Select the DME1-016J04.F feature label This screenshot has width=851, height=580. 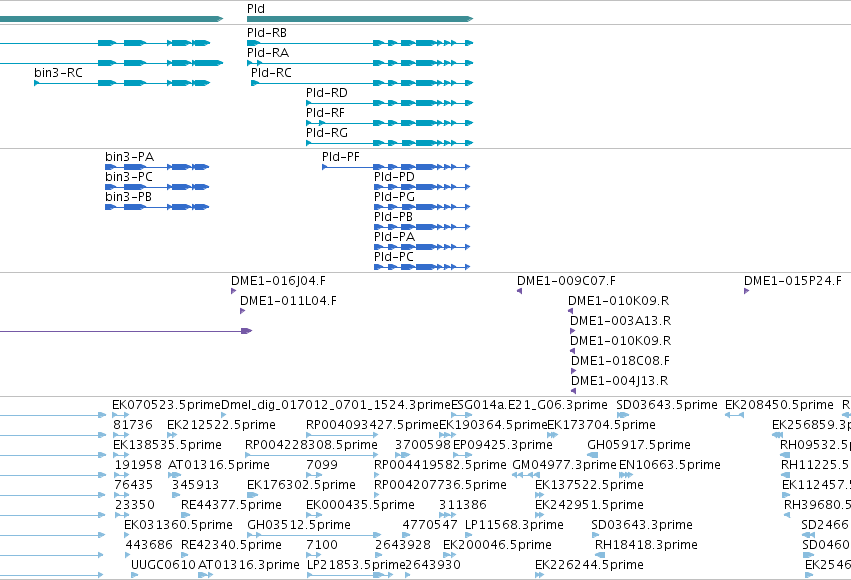[x=278, y=281]
